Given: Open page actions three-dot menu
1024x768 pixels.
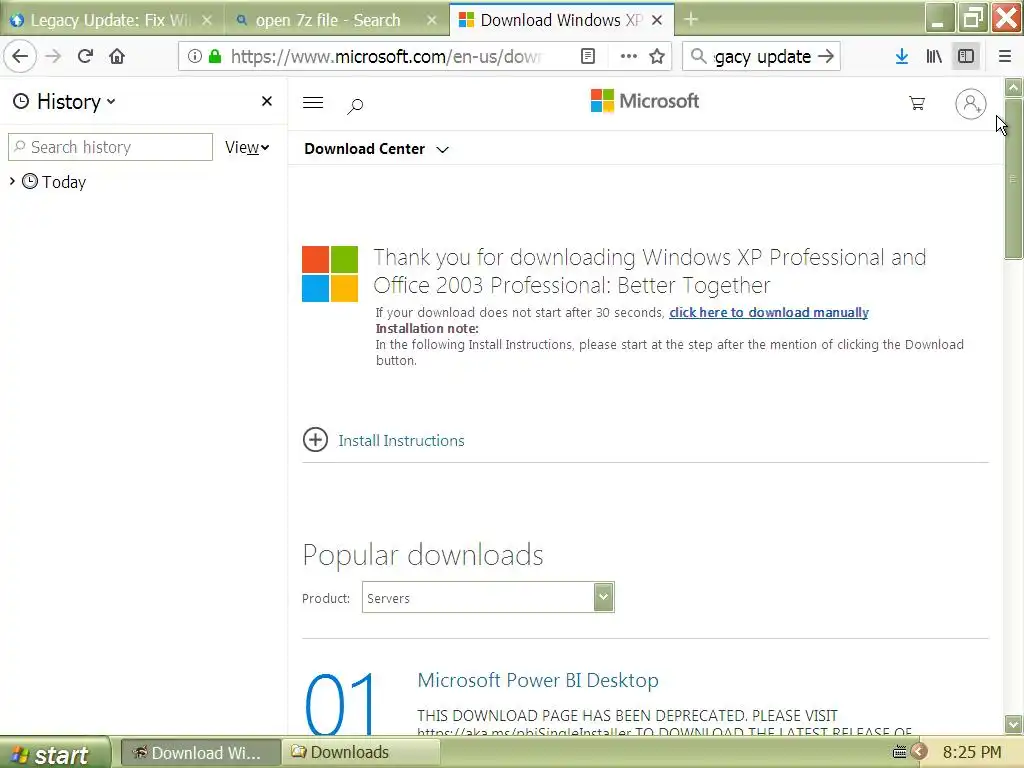Looking at the screenshot, I should (x=628, y=56).
